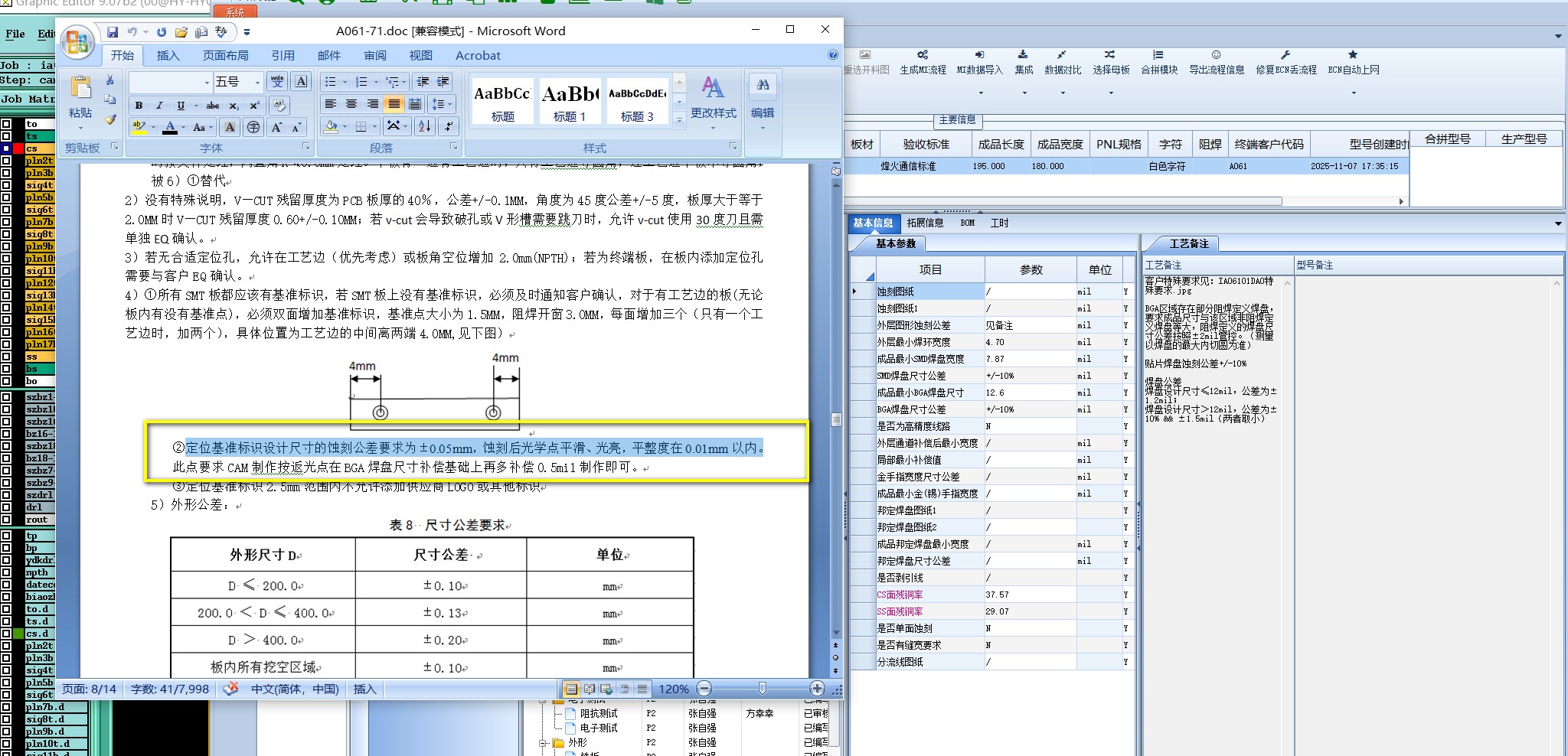Click the 修复ECN丢流程 wrench icon

1286,62
